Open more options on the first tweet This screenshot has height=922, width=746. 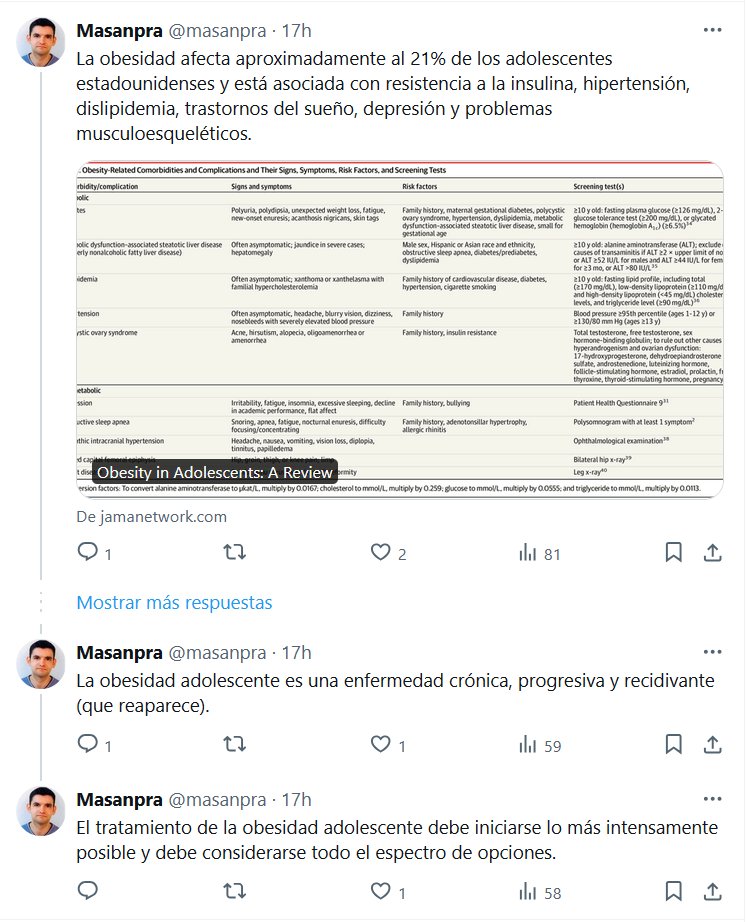712,30
